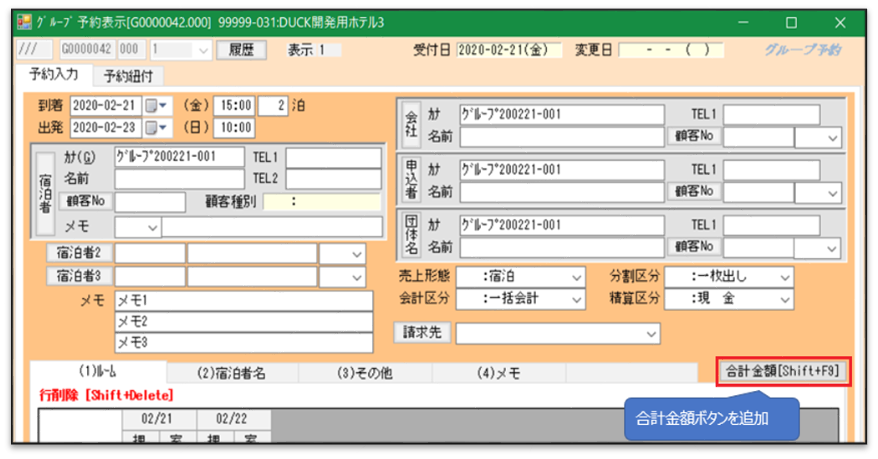The width and height of the screenshot is (878, 459).
Task: Click the 宿泊者2 button
Action: (x=79, y=252)
